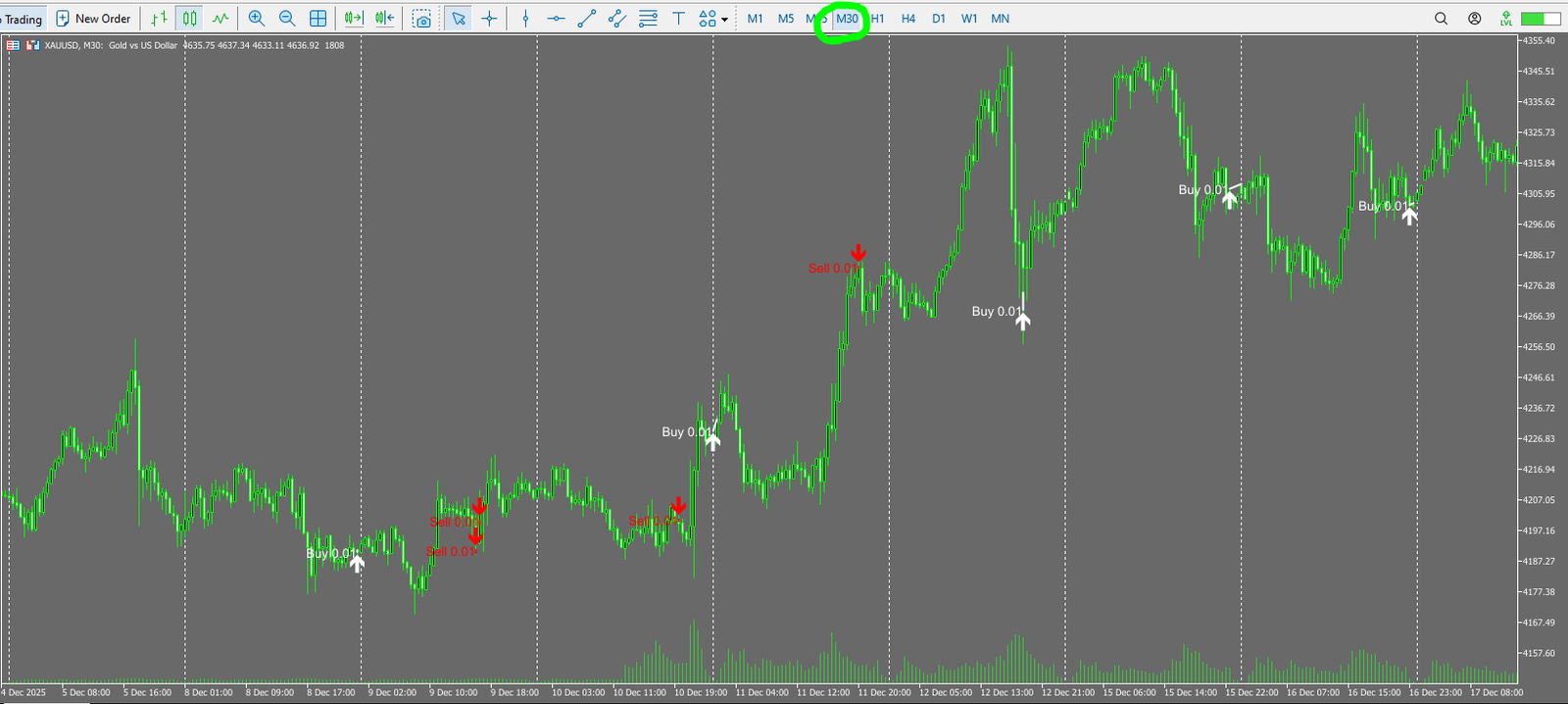This screenshot has width=1568, height=704.
Task: Select the standard cursor tool
Action: tap(458, 19)
